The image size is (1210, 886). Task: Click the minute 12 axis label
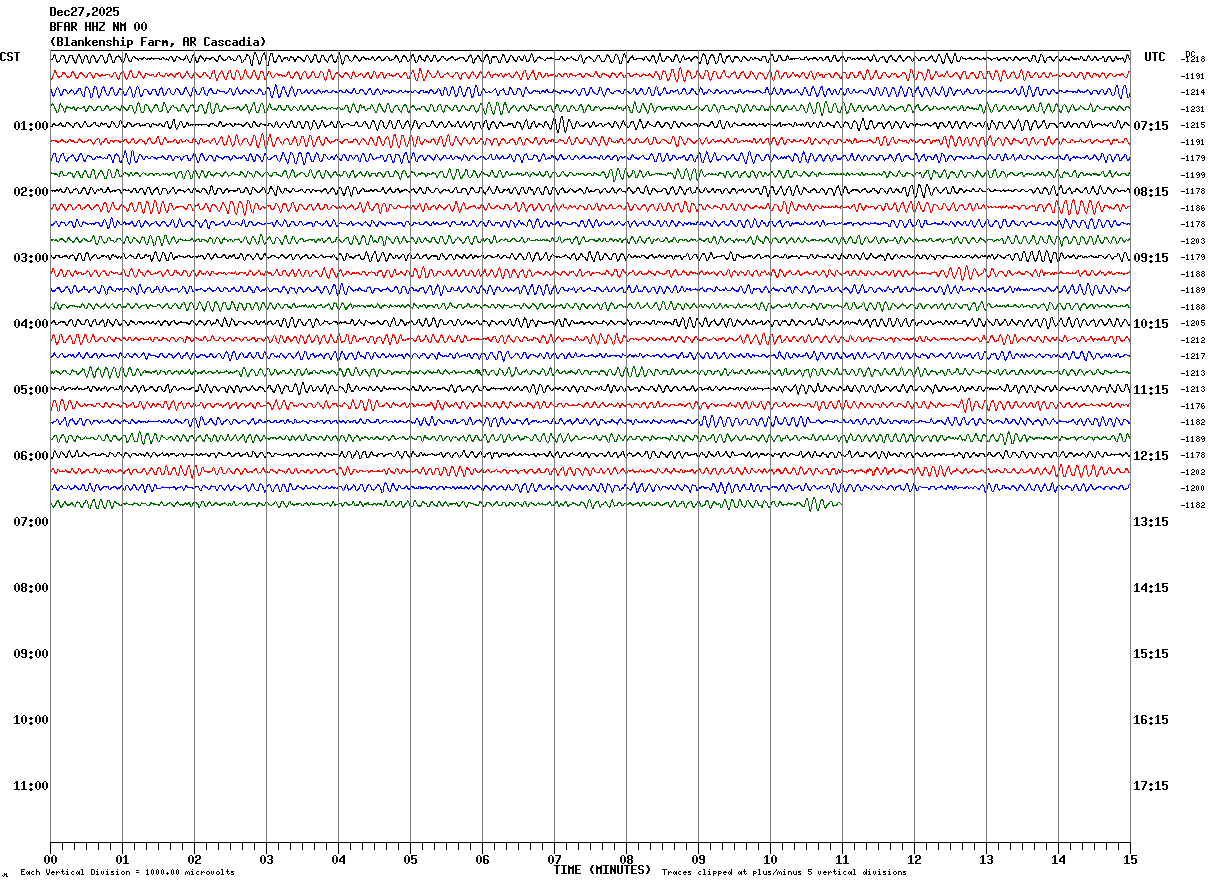(914, 859)
